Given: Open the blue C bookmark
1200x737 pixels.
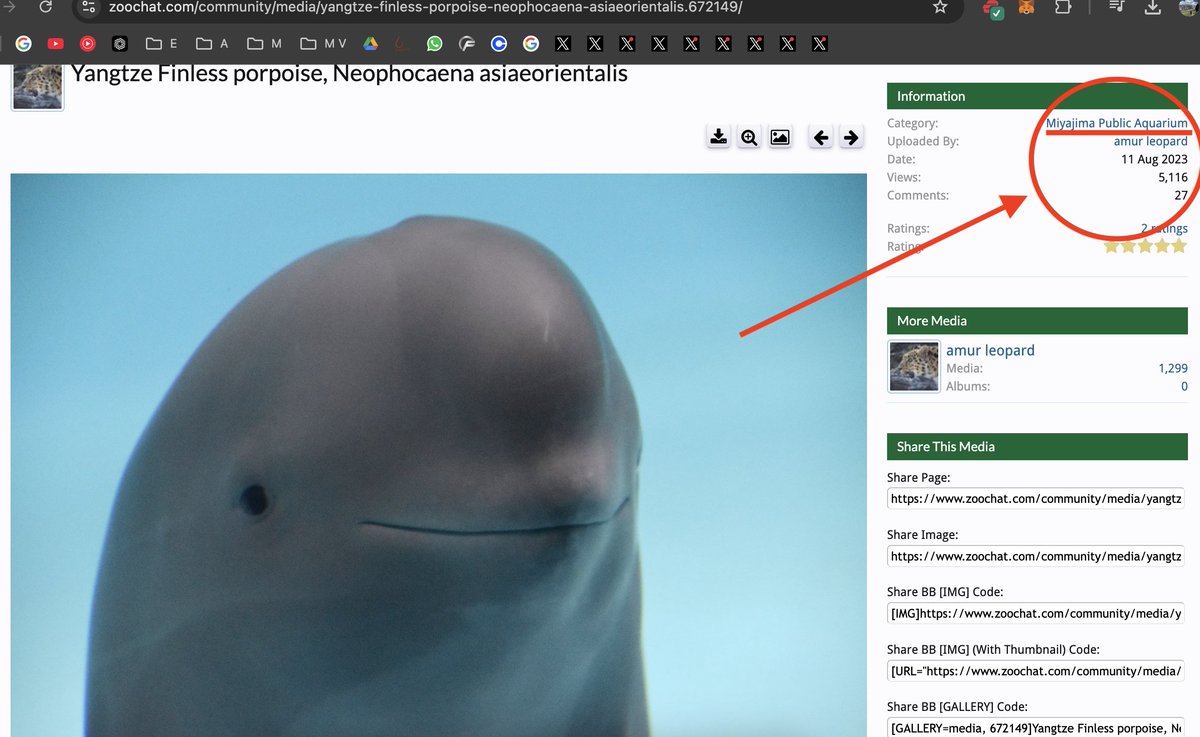Looking at the screenshot, I should [498, 44].
